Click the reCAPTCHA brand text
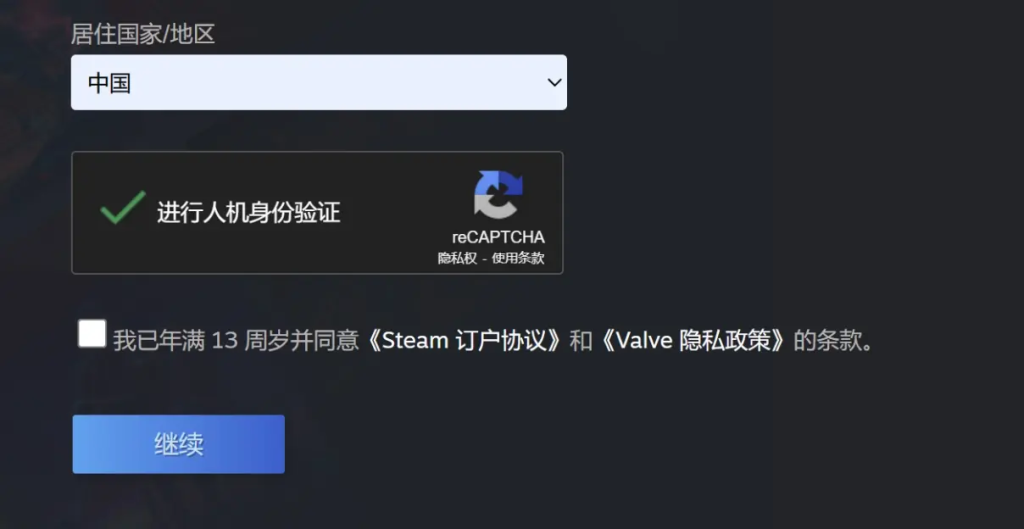The height and width of the screenshot is (529, 1024). coord(498,237)
